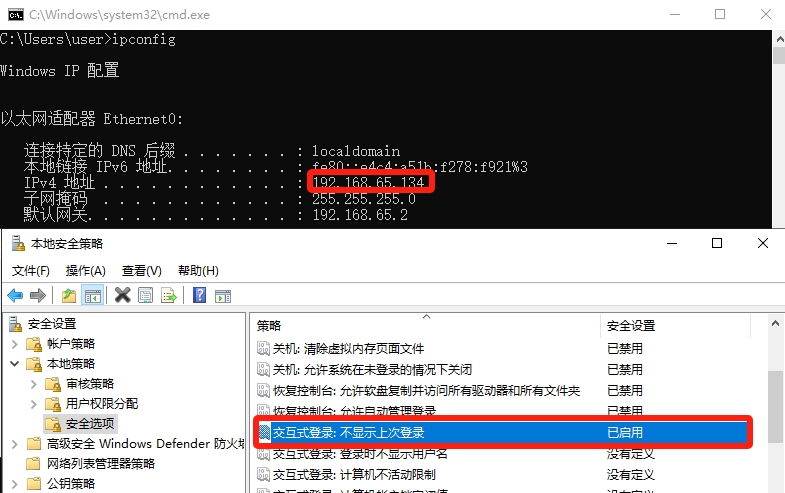Click the 192.168.65.134 IPv4 address text

368,182
